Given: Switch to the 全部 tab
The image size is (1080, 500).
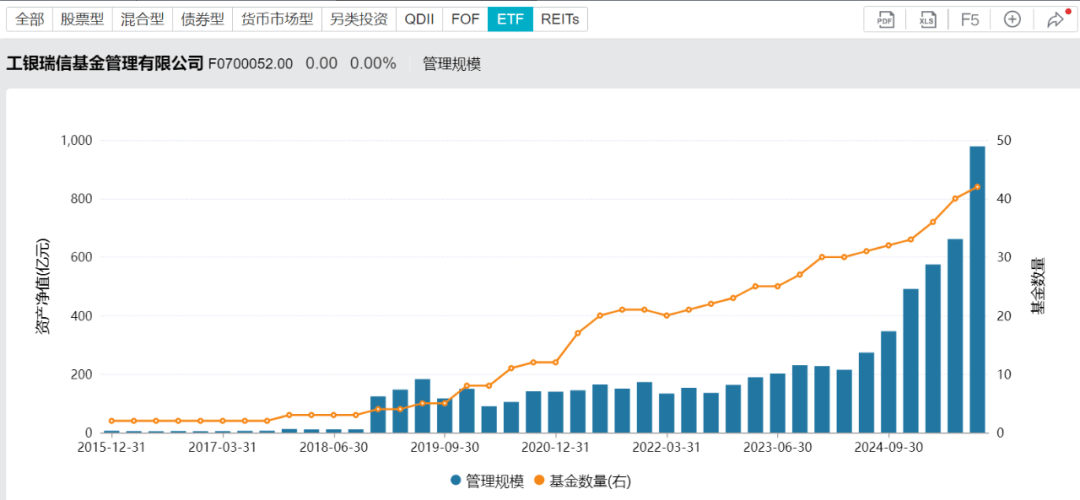Looking at the screenshot, I should click(x=29, y=19).
